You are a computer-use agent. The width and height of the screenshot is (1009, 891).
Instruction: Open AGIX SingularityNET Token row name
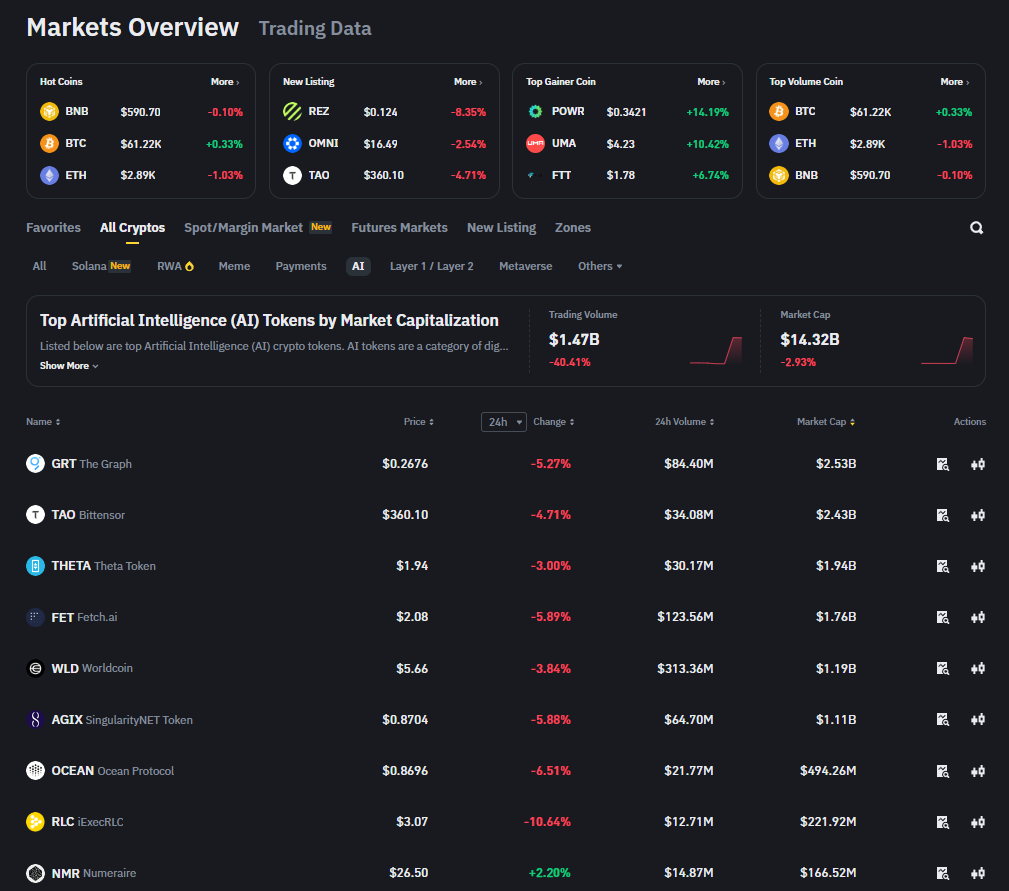(x=122, y=719)
